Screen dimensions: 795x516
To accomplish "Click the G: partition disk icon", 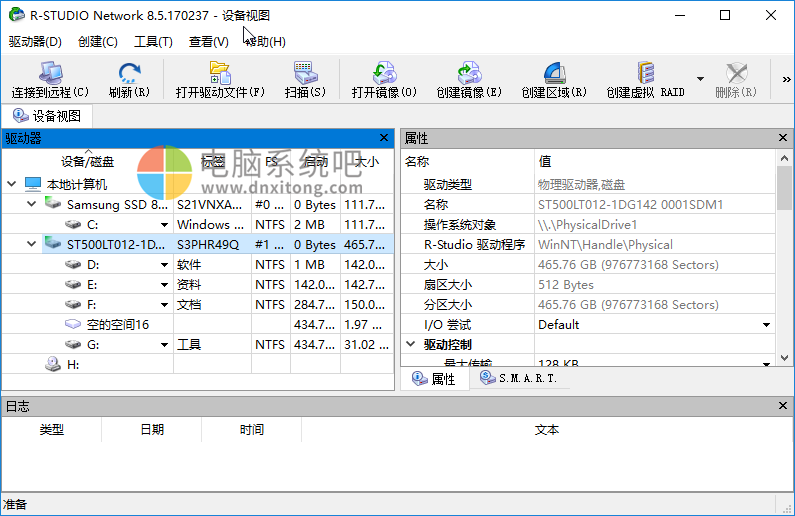I will (x=73, y=344).
